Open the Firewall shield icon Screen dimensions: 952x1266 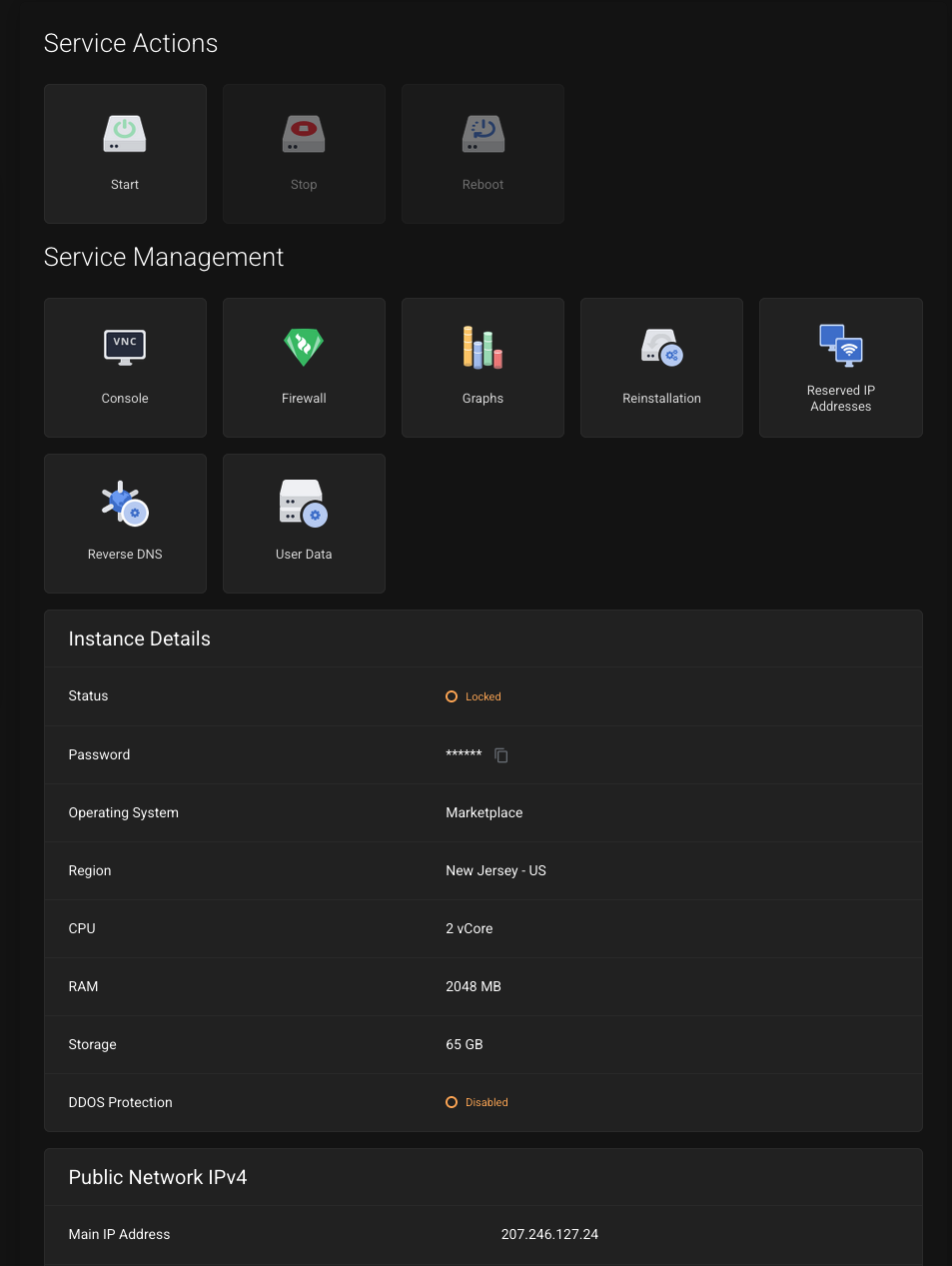(x=304, y=347)
